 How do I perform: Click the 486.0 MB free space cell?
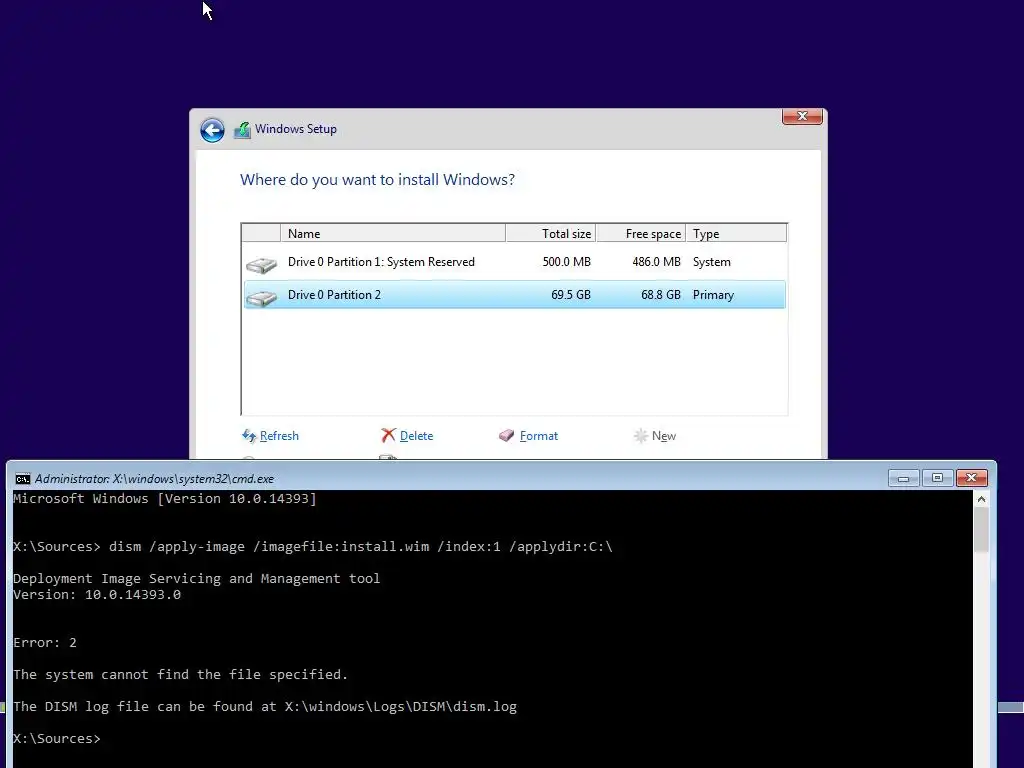(656, 262)
